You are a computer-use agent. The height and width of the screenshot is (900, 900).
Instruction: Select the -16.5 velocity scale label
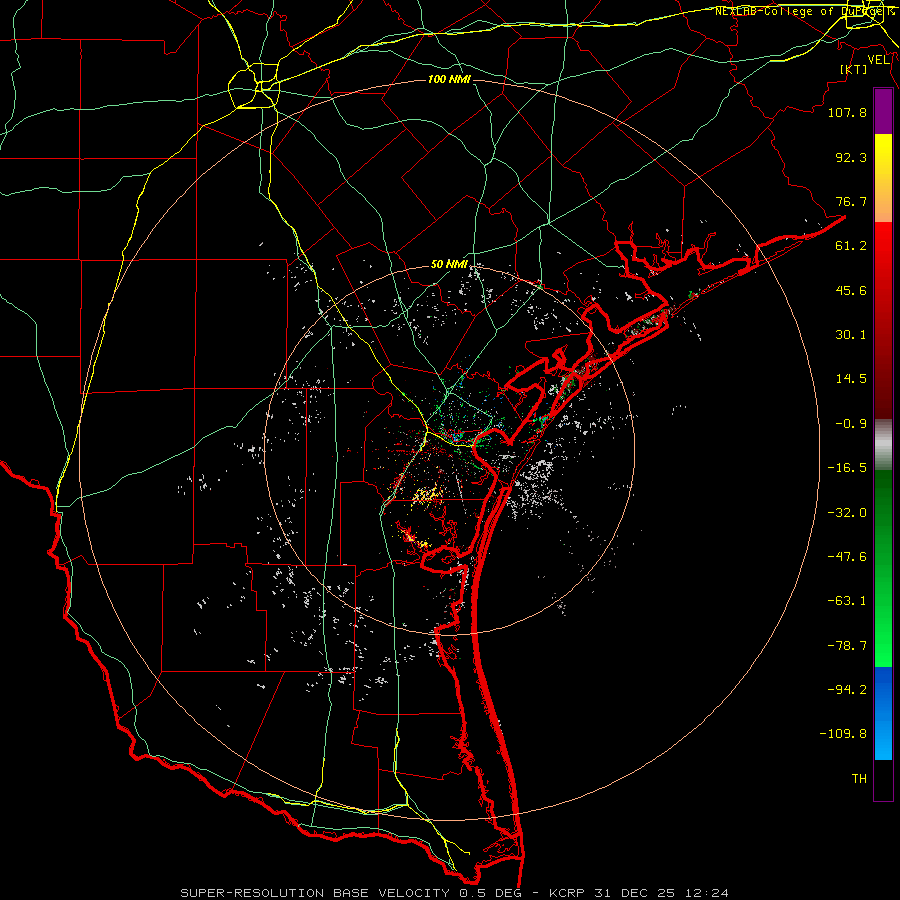[847, 468]
